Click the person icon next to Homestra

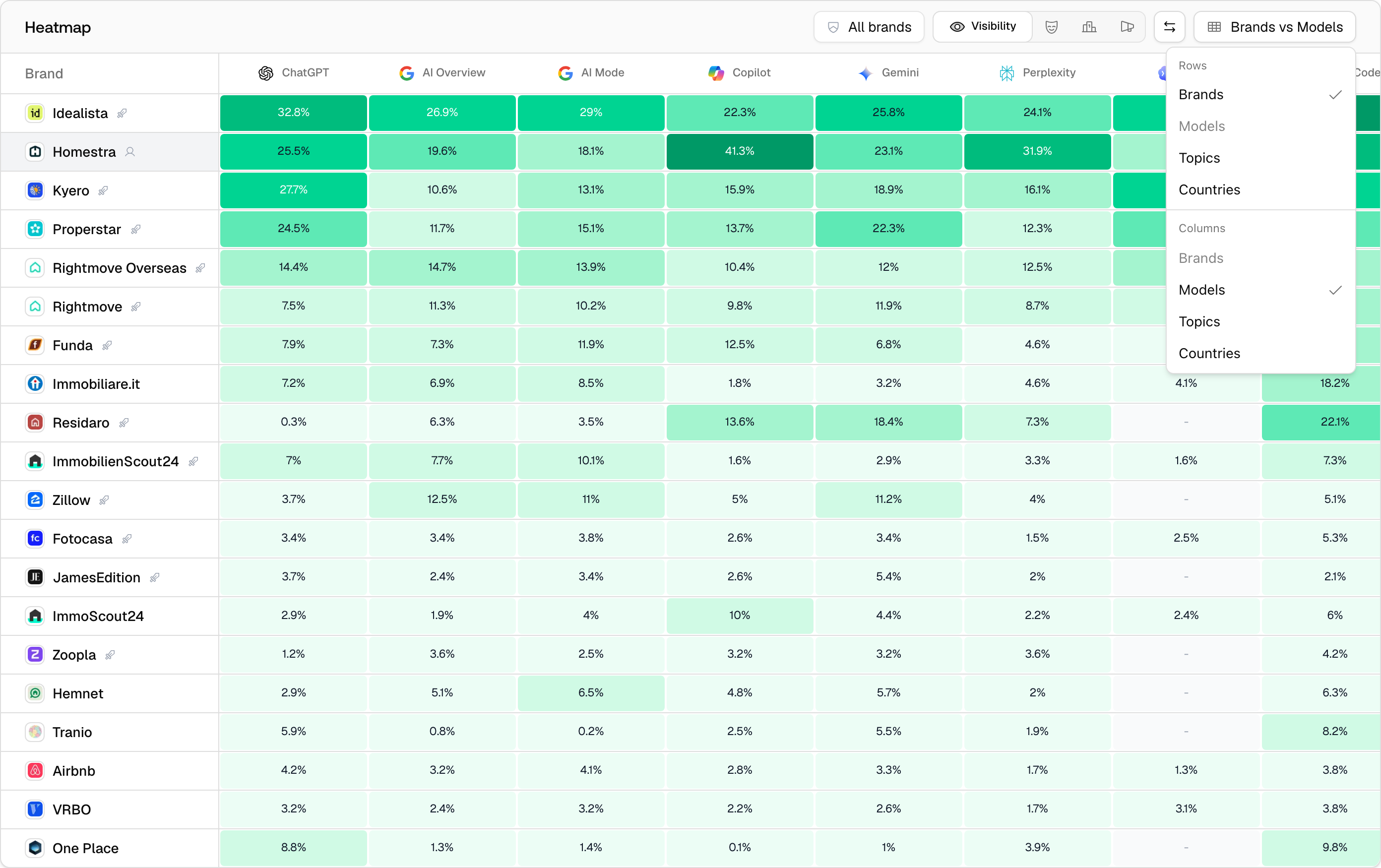click(x=130, y=152)
